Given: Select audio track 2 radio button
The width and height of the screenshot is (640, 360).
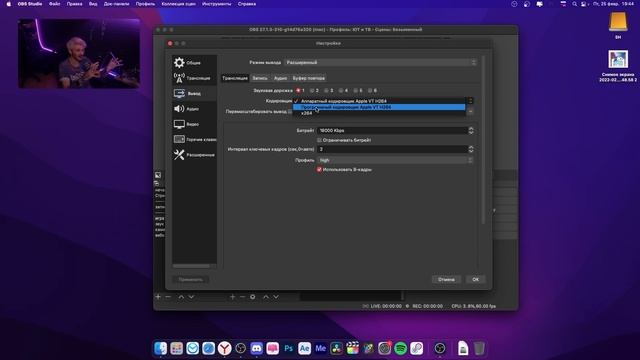Looking at the screenshot, I should point(312,91).
